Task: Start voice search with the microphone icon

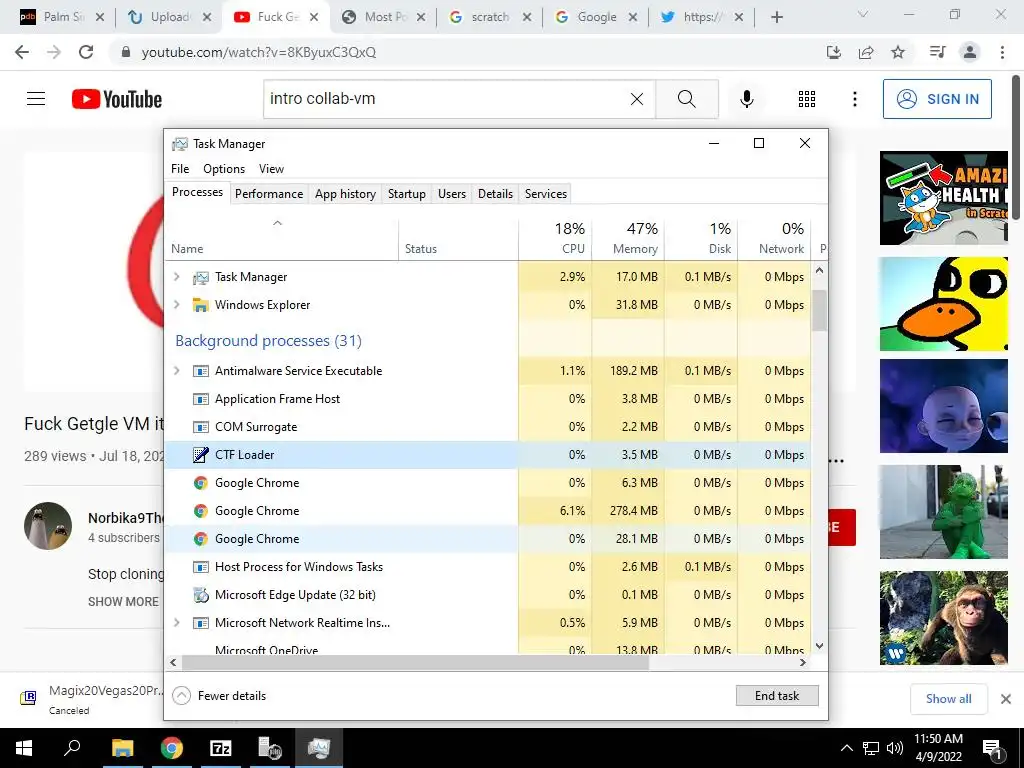Action: point(746,99)
